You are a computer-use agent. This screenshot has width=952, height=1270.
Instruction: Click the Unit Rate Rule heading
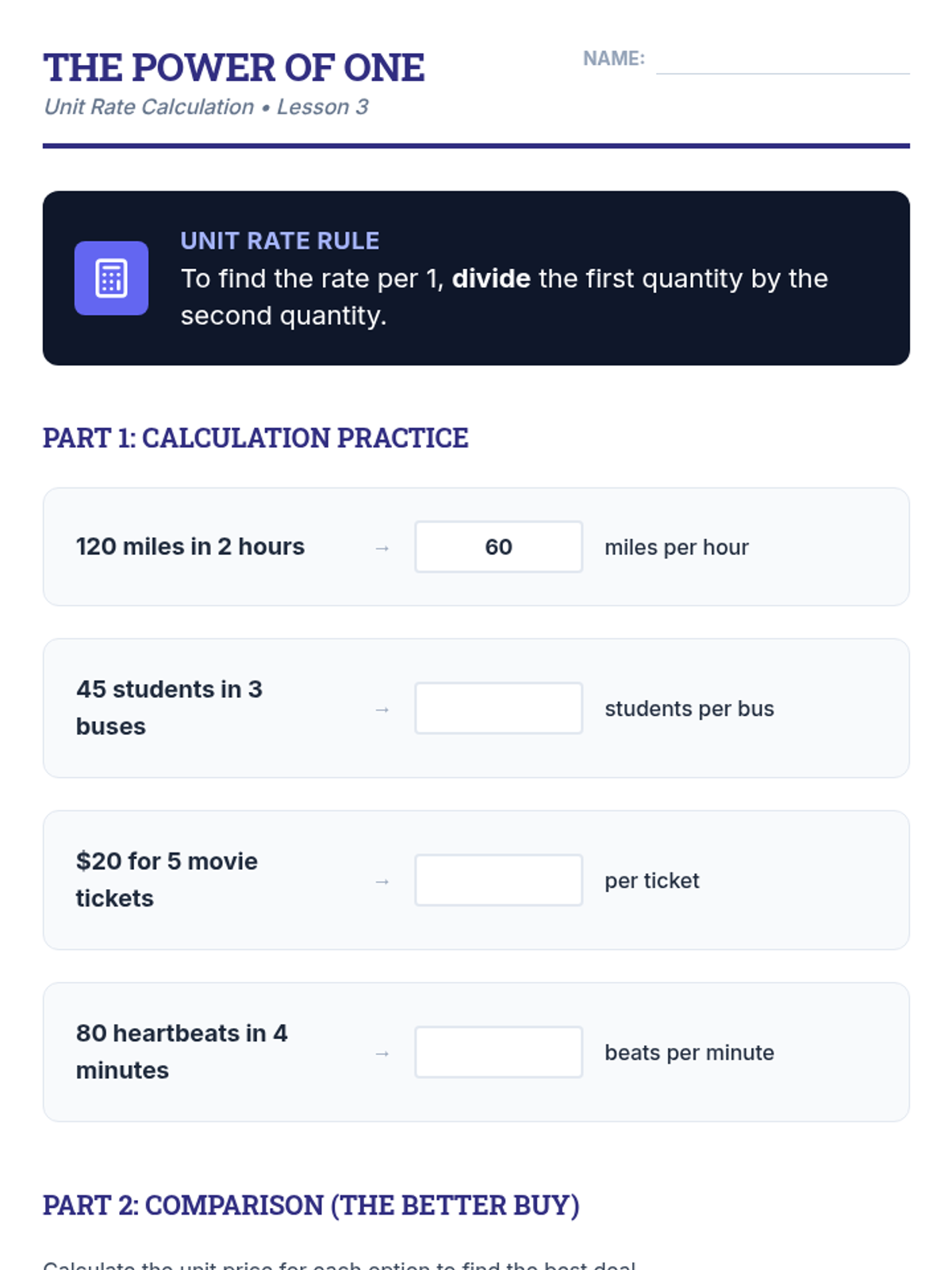279,241
